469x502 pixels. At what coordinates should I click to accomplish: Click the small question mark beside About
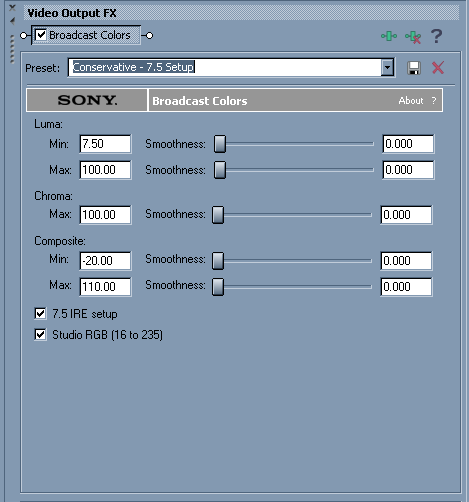[x=433, y=100]
